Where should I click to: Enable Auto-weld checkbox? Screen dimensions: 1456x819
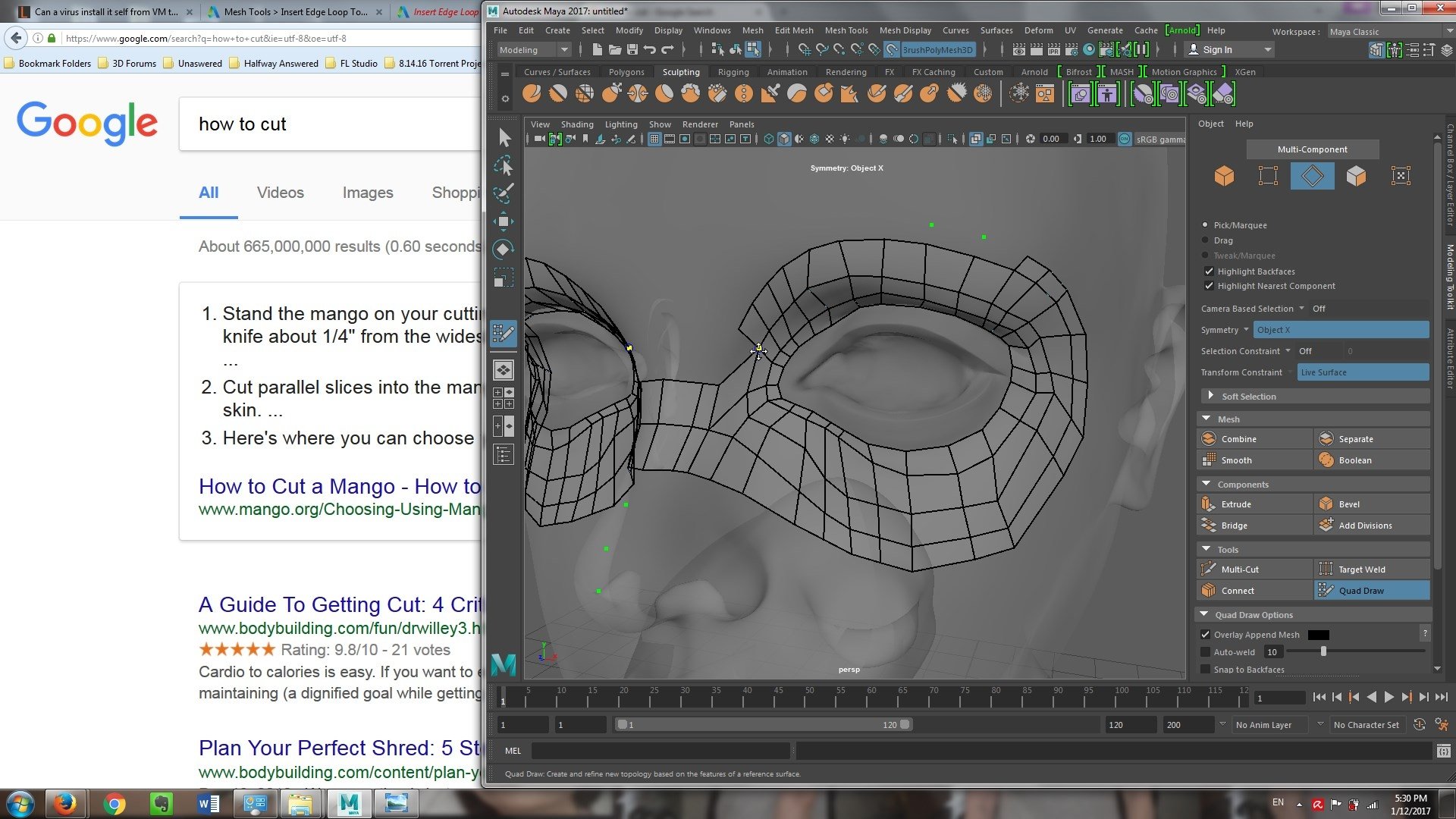(1206, 651)
